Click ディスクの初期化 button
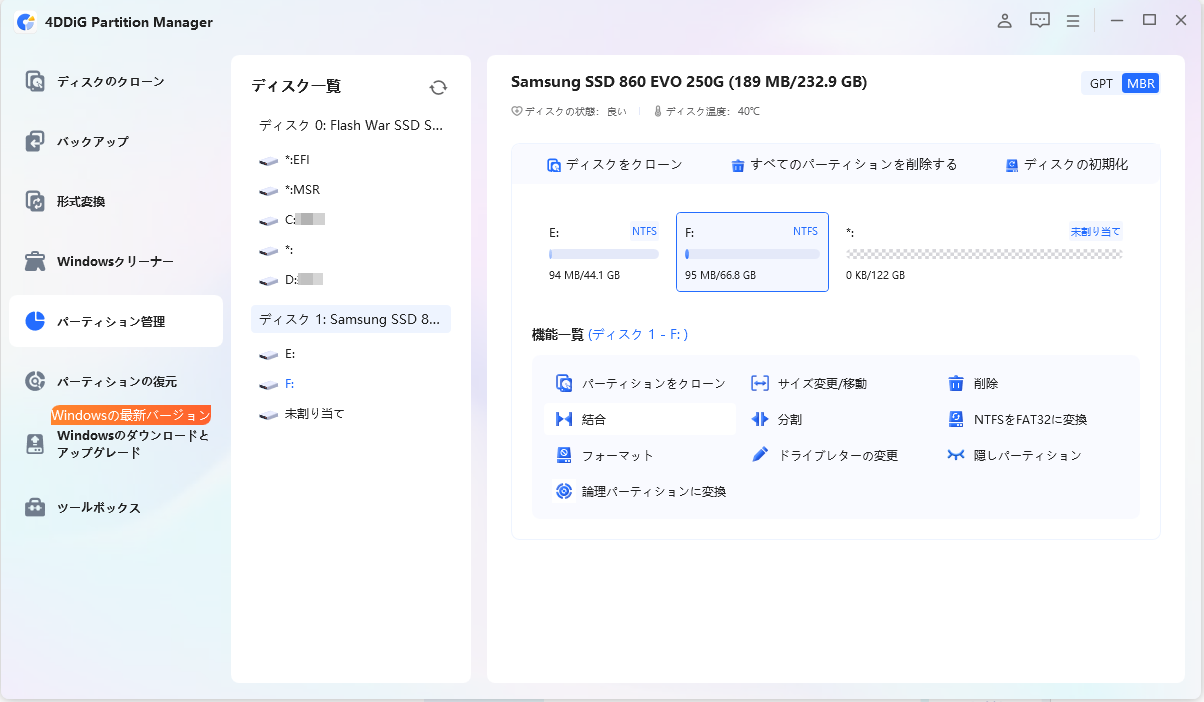Screen dimensions: 1204x702 coord(1066,165)
